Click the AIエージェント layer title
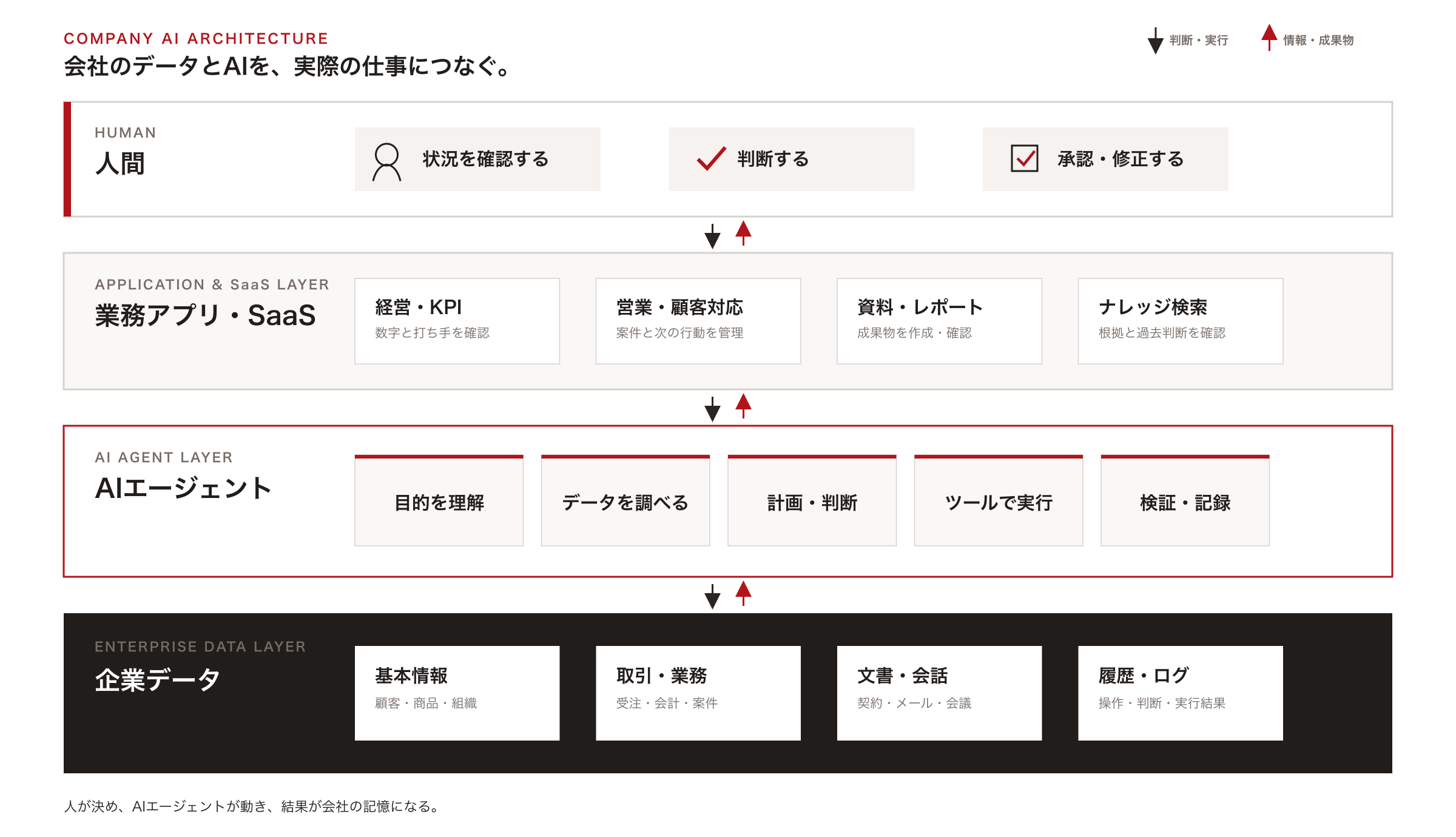 pyautogui.click(x=183, y=488)
